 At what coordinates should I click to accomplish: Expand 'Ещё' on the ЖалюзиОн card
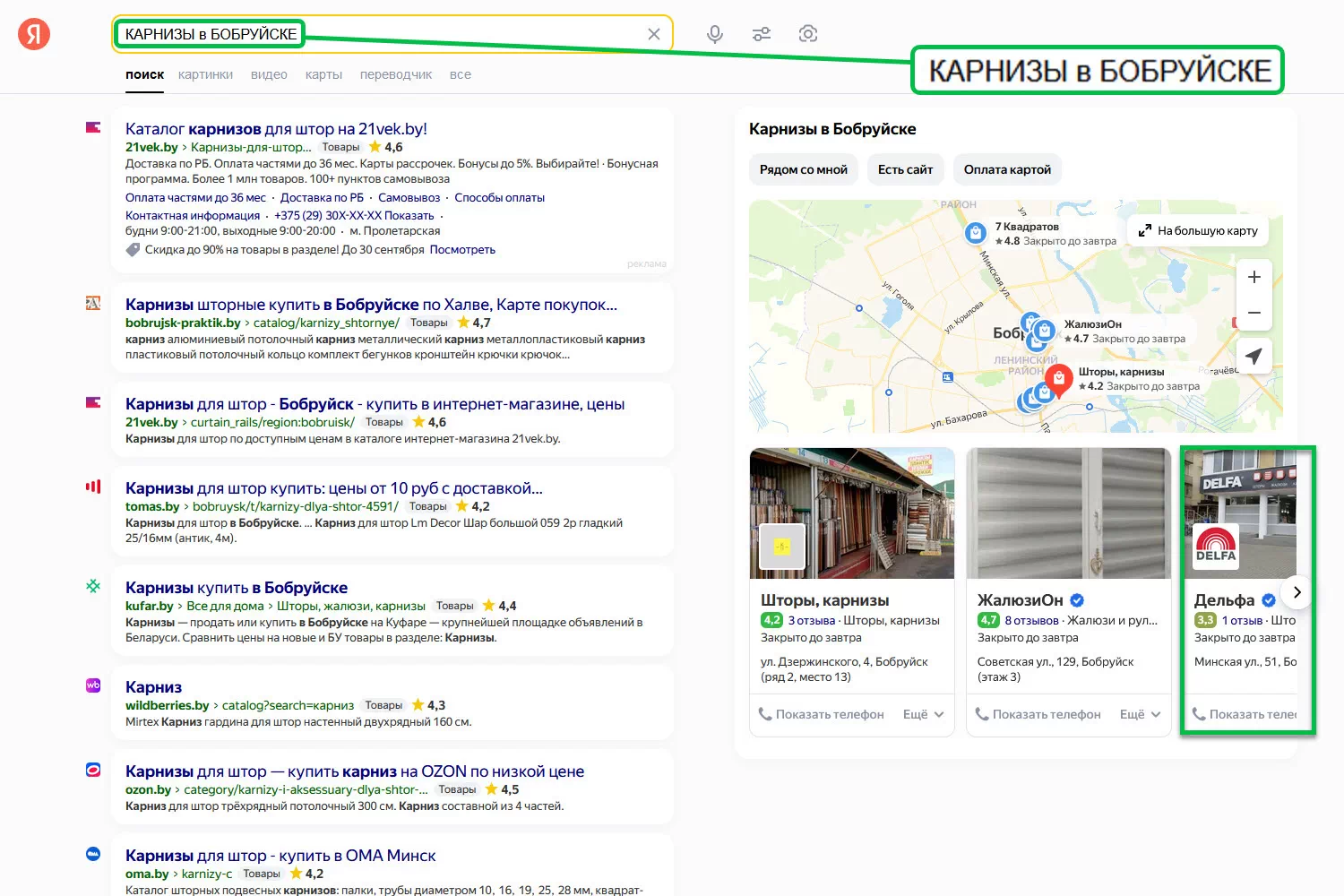pyautogui.click(x=1140, y=714)
